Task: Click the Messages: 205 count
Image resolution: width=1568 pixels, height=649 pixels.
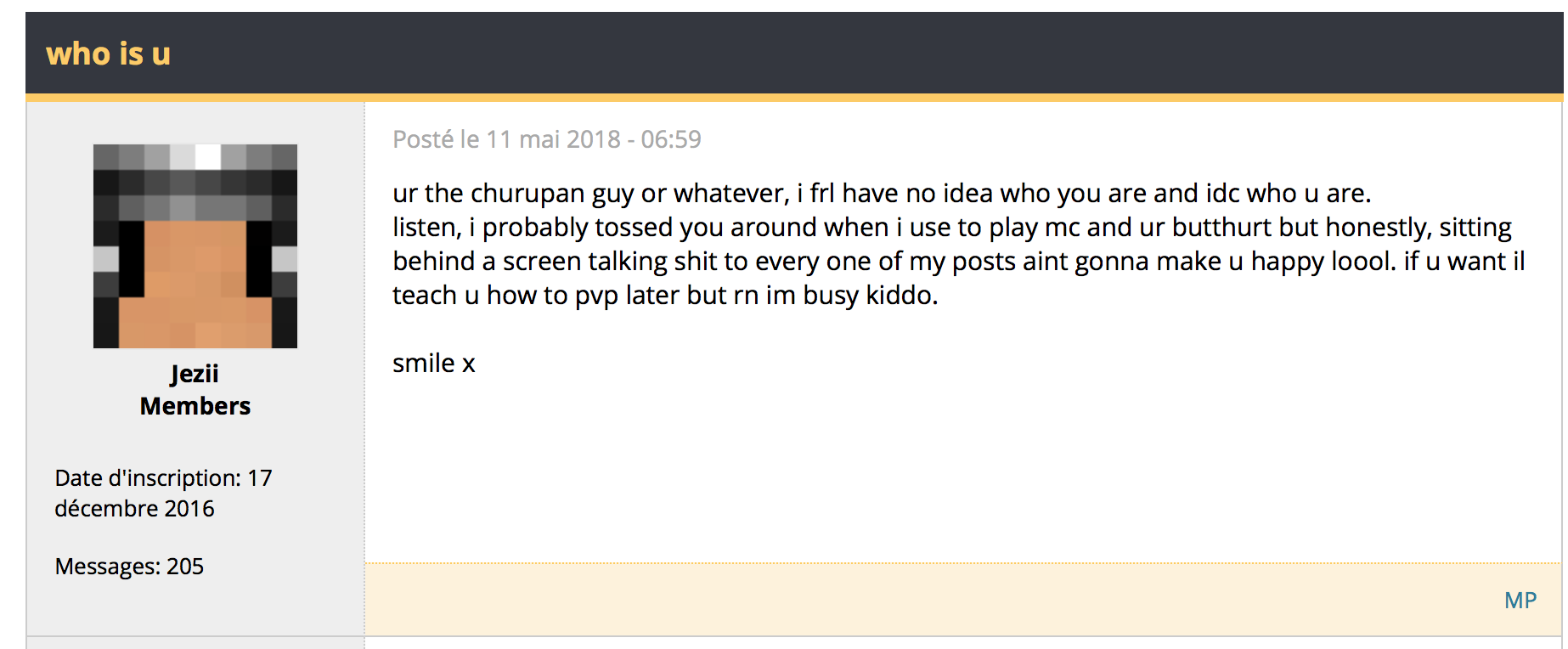Action: pos(129,567)
